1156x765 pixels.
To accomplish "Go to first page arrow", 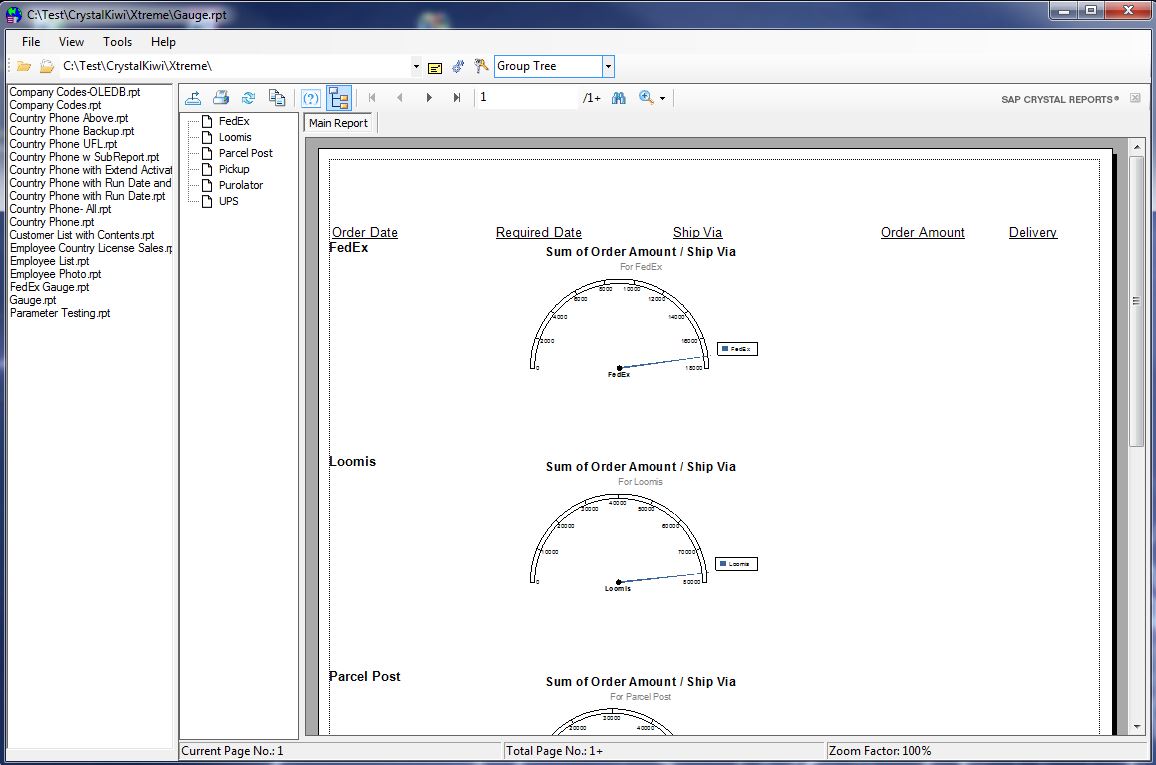I will click(372, 97).
